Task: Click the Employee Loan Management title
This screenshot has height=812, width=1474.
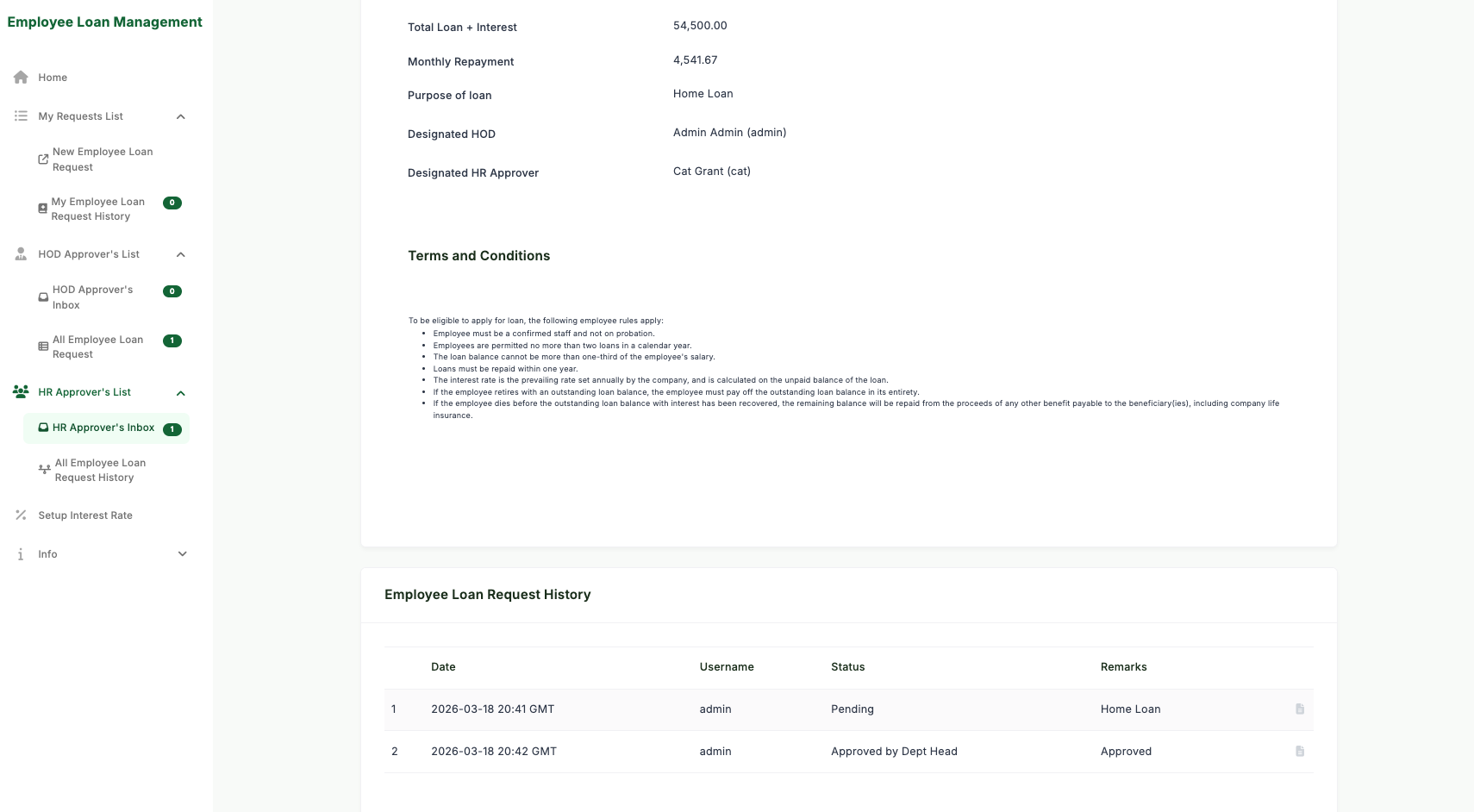Action: 104,22
